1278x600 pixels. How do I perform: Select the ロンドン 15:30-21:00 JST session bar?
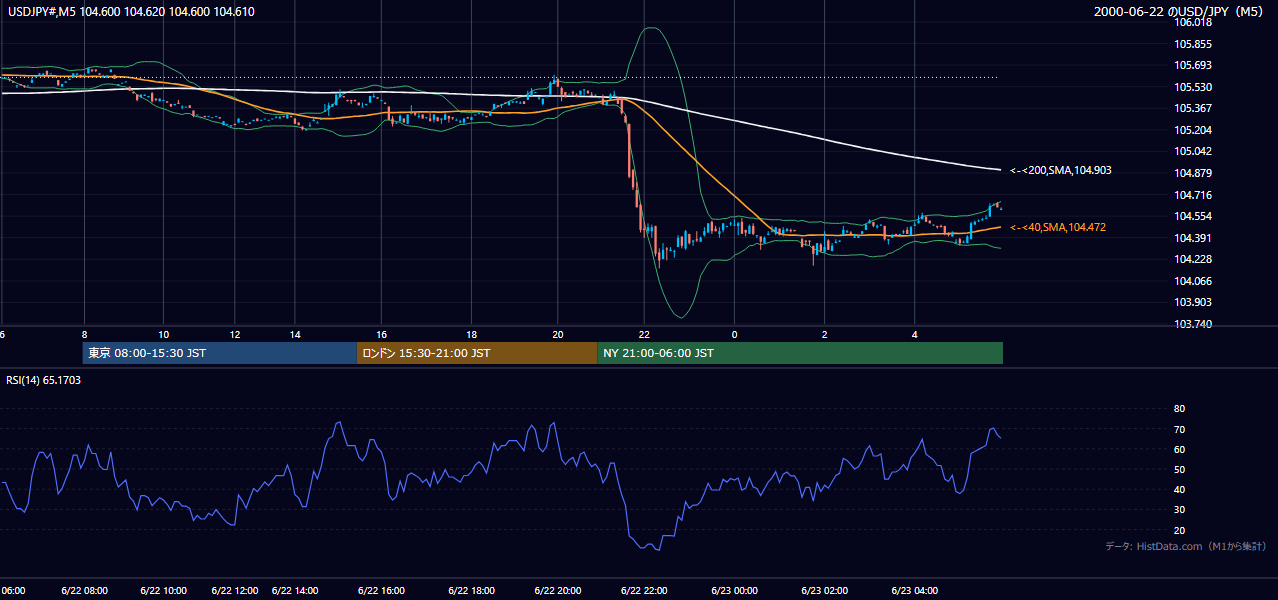[477, 353]
